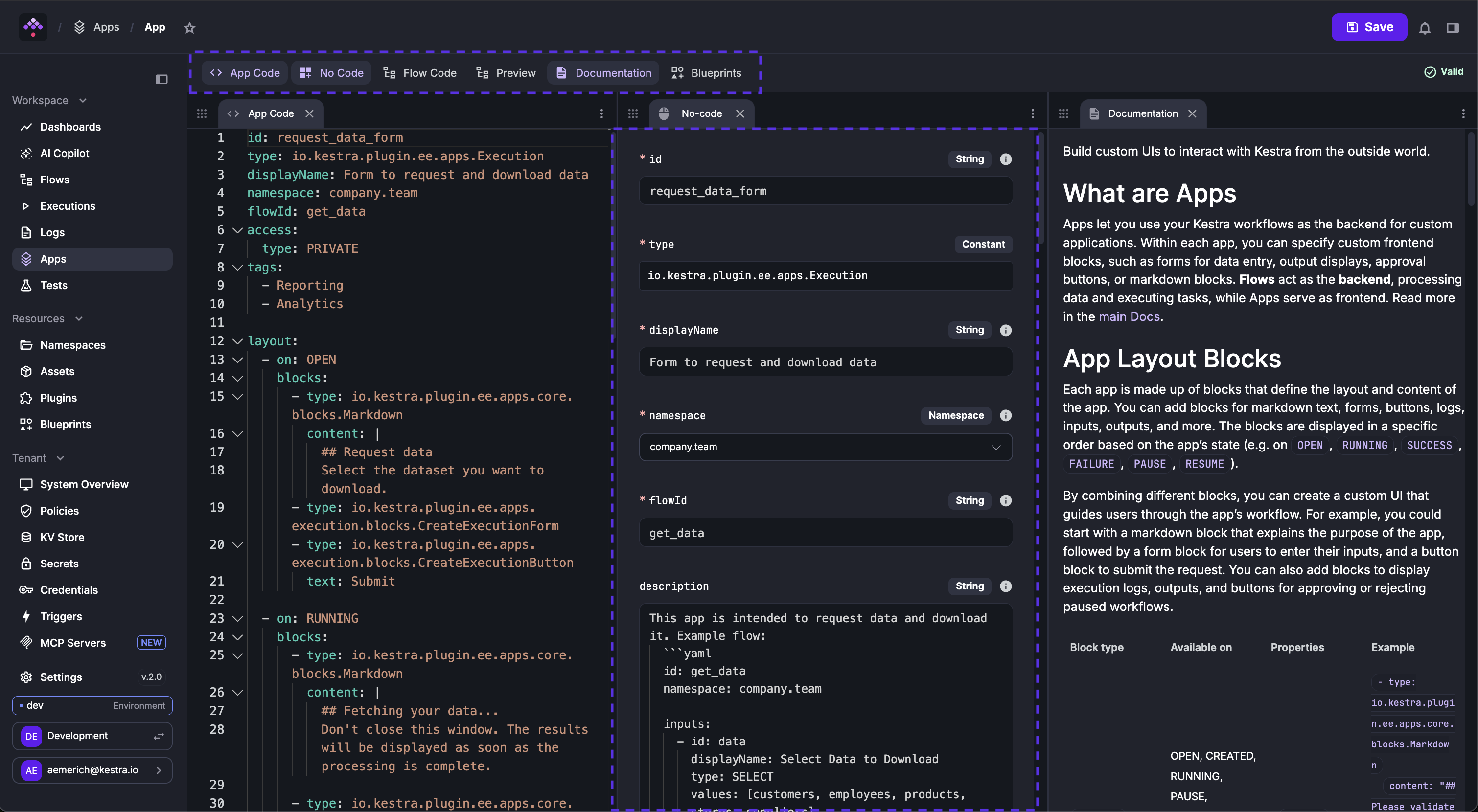
Task: Open Tests in the sidebar
Action: pos(92,285)
